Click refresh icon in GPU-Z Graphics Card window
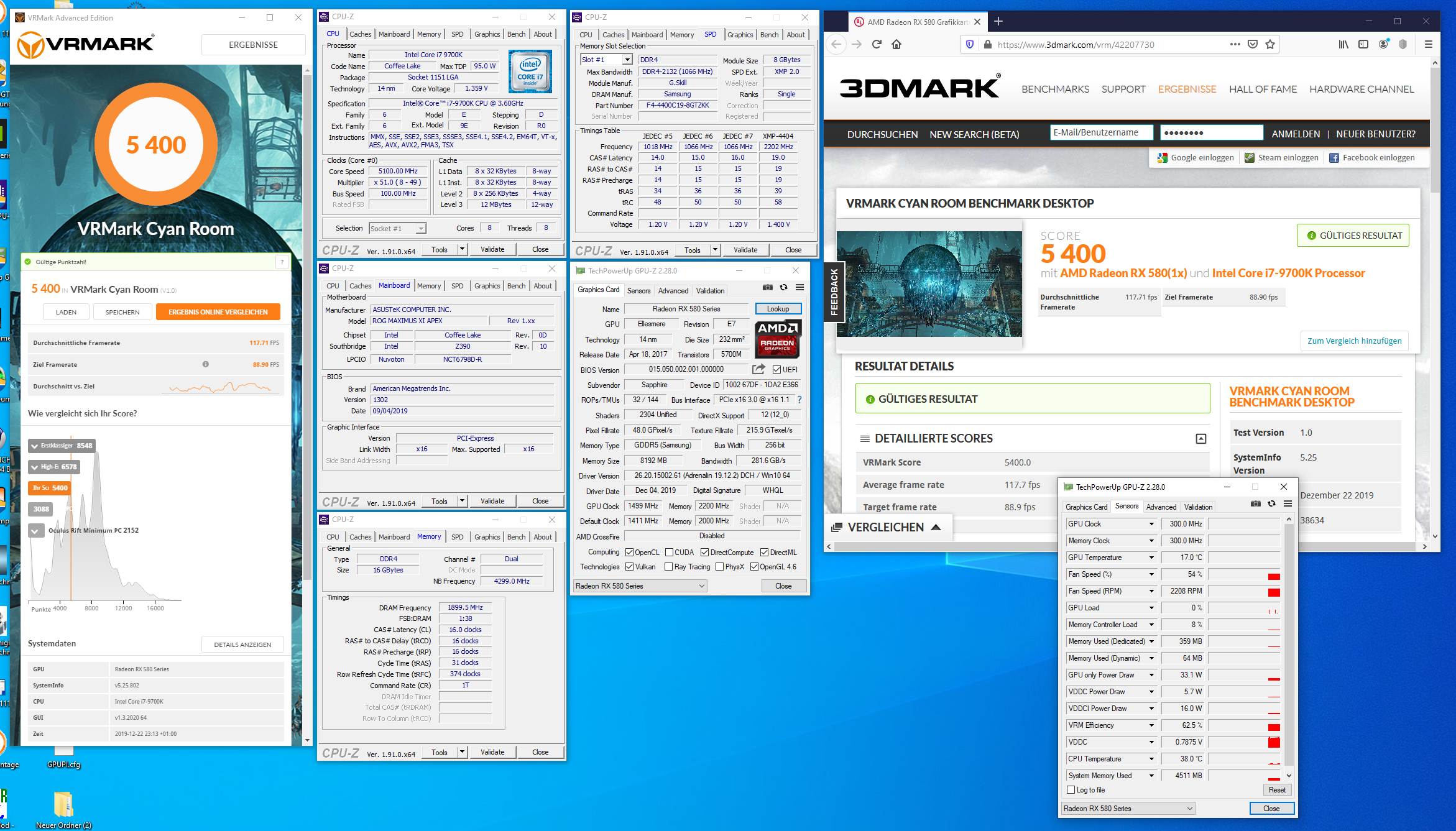This screenshot has height=831, width=1456. point(783,287)
